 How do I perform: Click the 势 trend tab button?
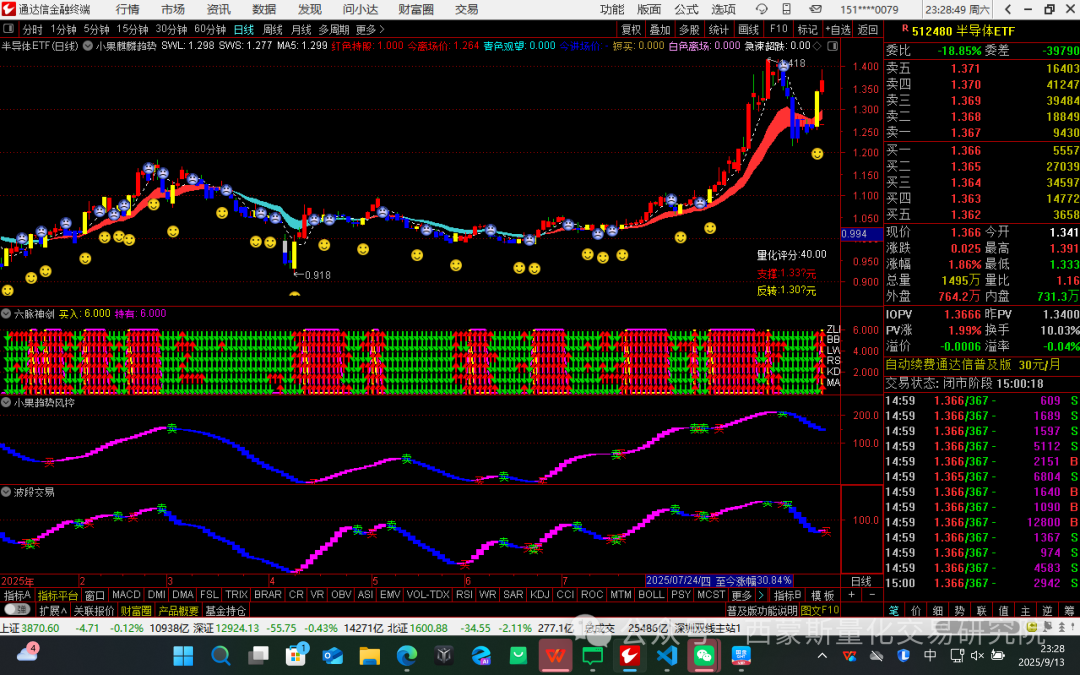pyautogui.click(x=959, y=610)
